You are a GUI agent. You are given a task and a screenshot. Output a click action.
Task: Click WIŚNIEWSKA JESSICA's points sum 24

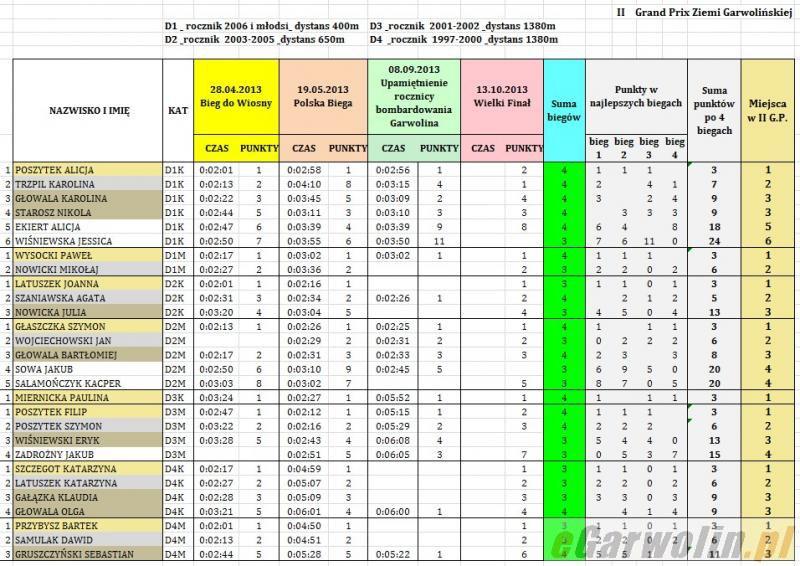714,241
